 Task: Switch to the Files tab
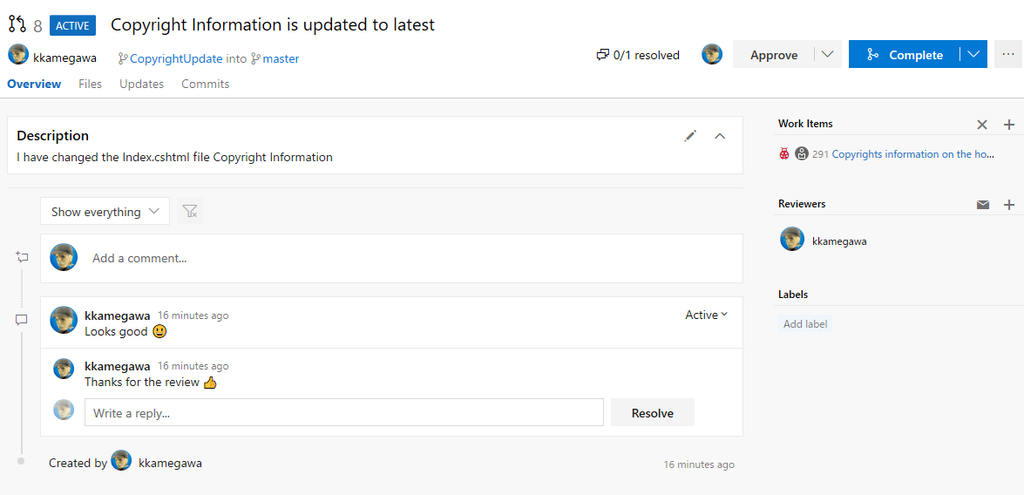point(90,84)
